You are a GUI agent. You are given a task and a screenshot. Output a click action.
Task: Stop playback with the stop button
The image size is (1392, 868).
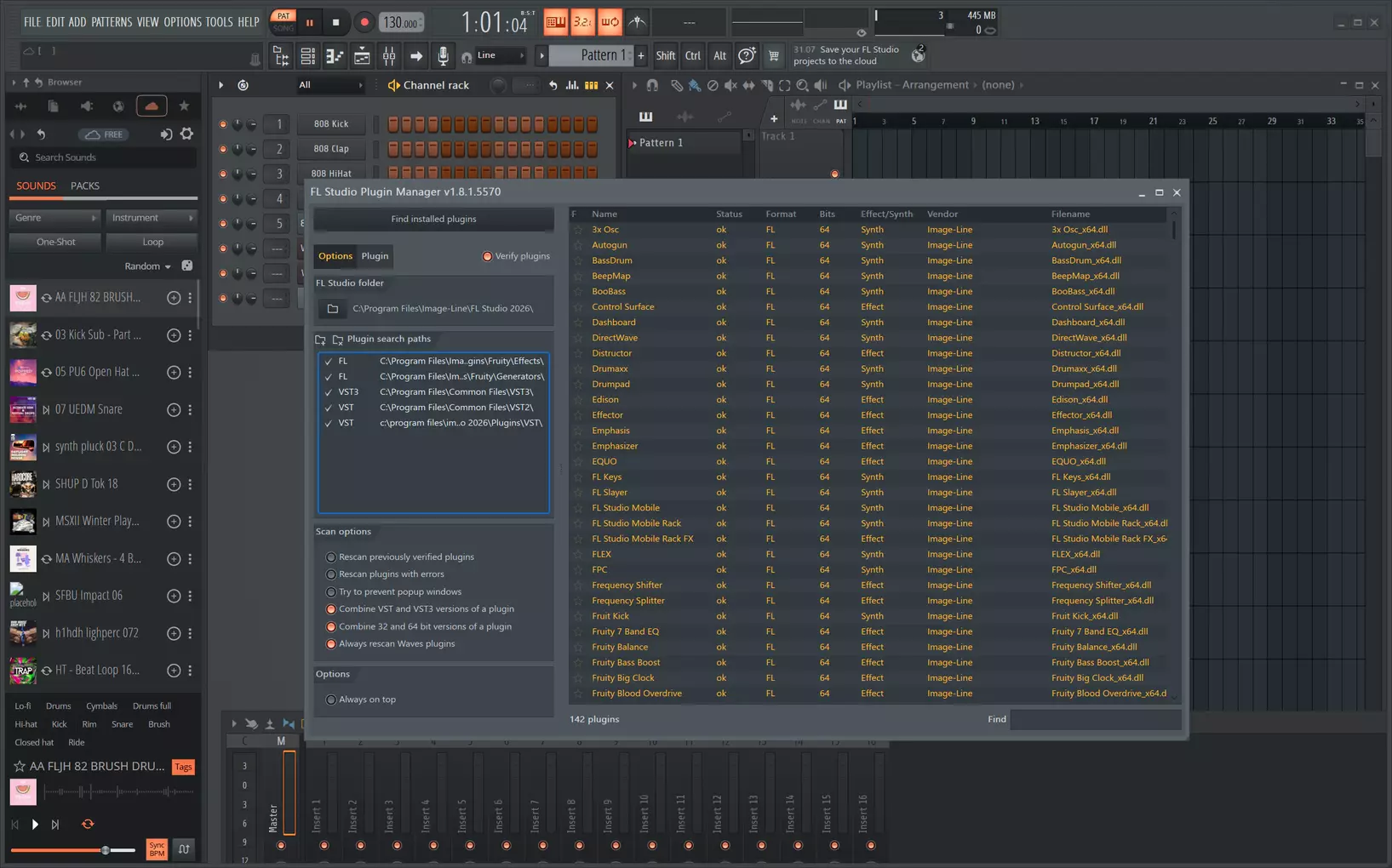point(335,22)
